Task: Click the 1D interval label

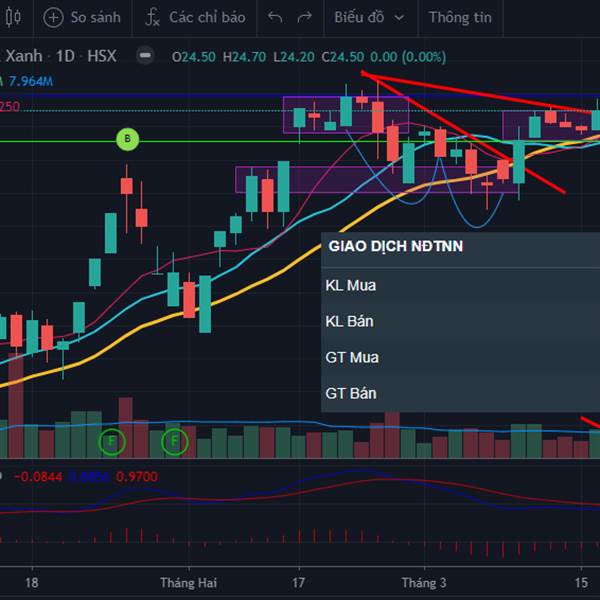Action: pyautogui.click(x=65, y=56)
